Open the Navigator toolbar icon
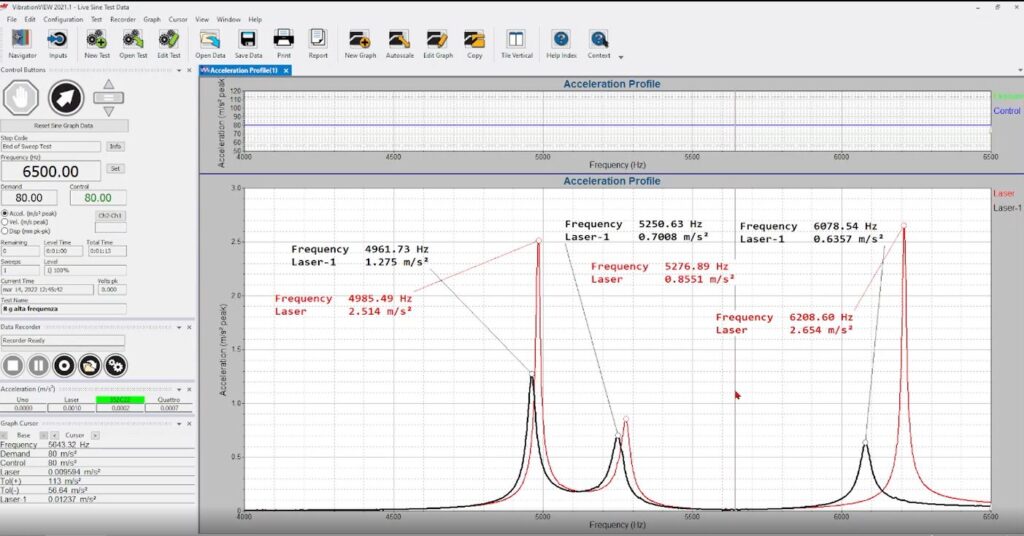This screenshot has height=536, width=1024. (22, 40)
